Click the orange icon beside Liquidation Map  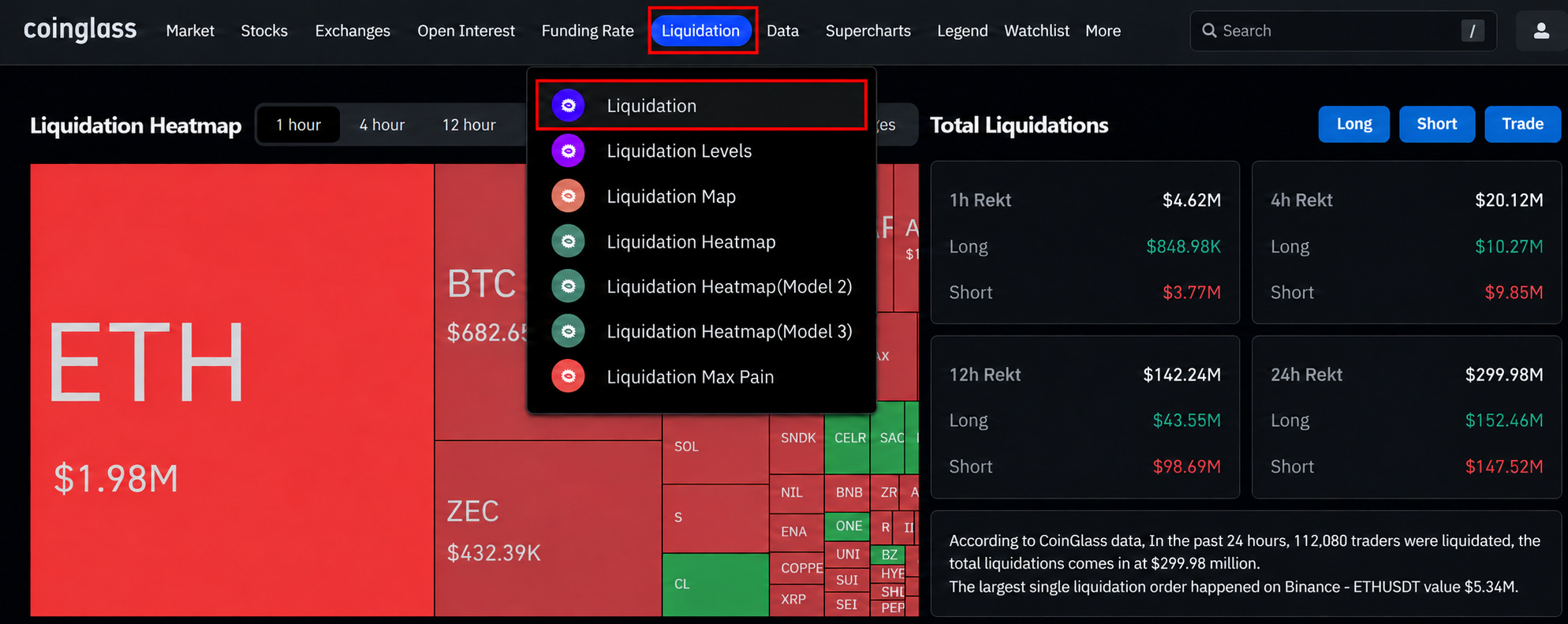[x=568, y=196]
